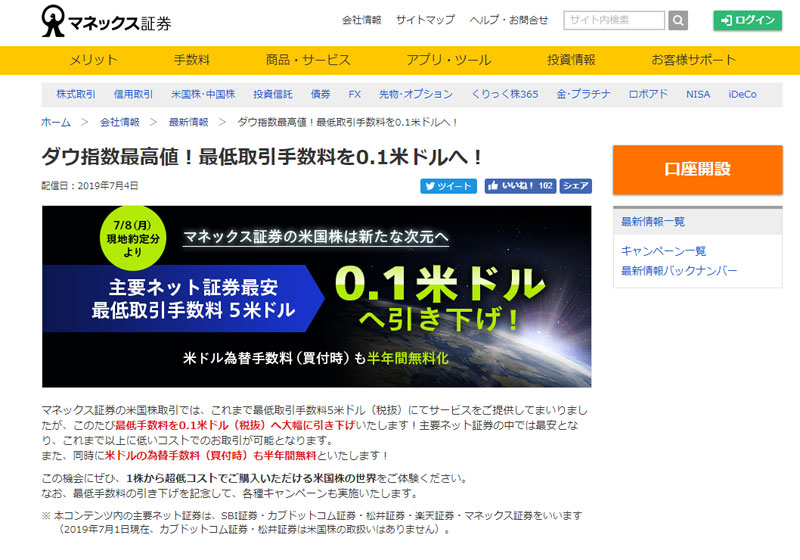Screen dimensions: 800x560
Task: Open ヘルプ・お問合せ header link
Action: point(509,20)
